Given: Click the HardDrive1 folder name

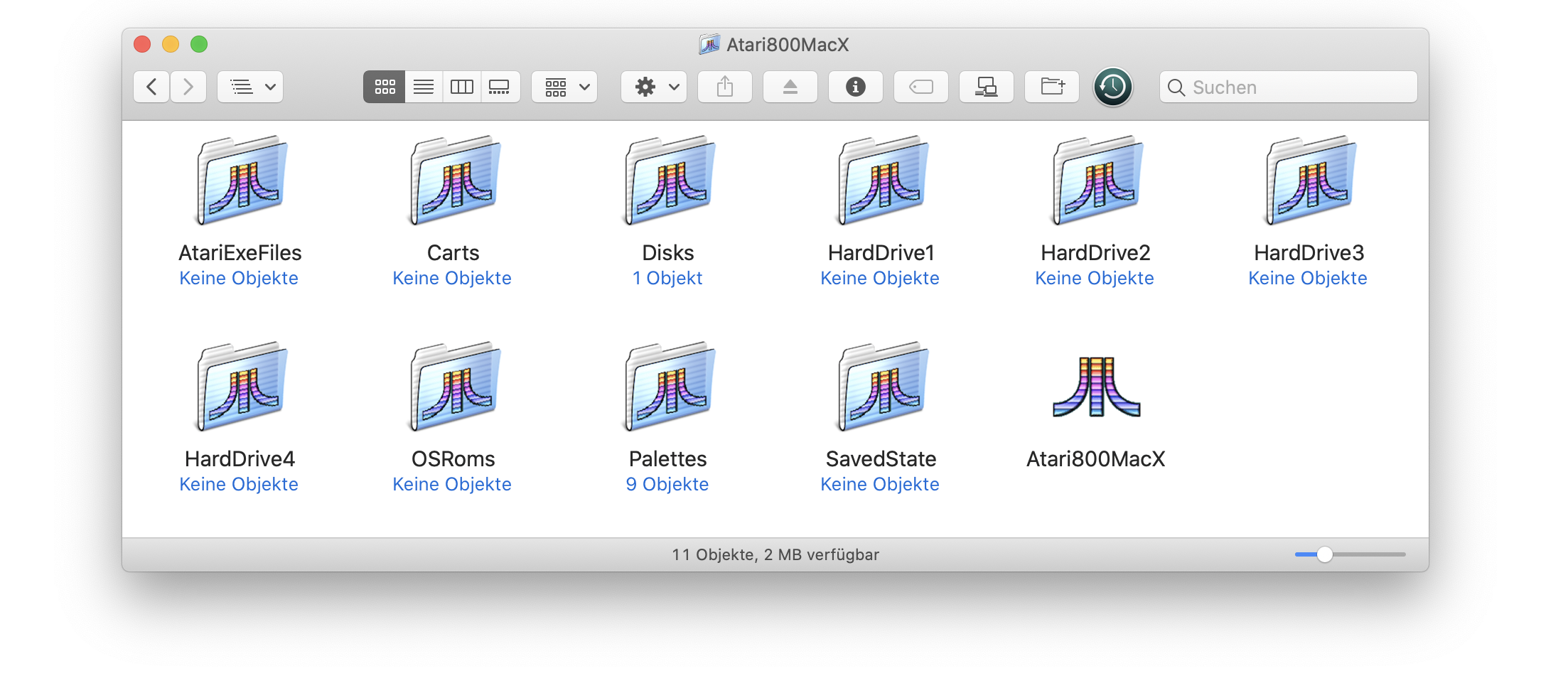Looking at the screenshot, I should click(x=881, y=252).
